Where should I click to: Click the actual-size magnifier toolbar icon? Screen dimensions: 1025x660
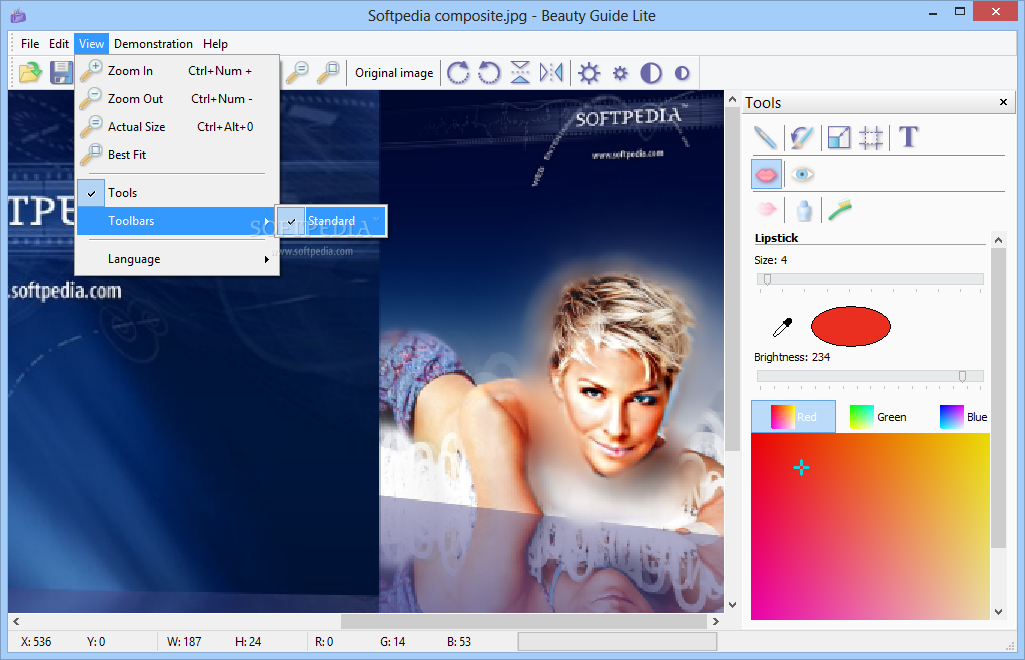[x=297, y=73]
